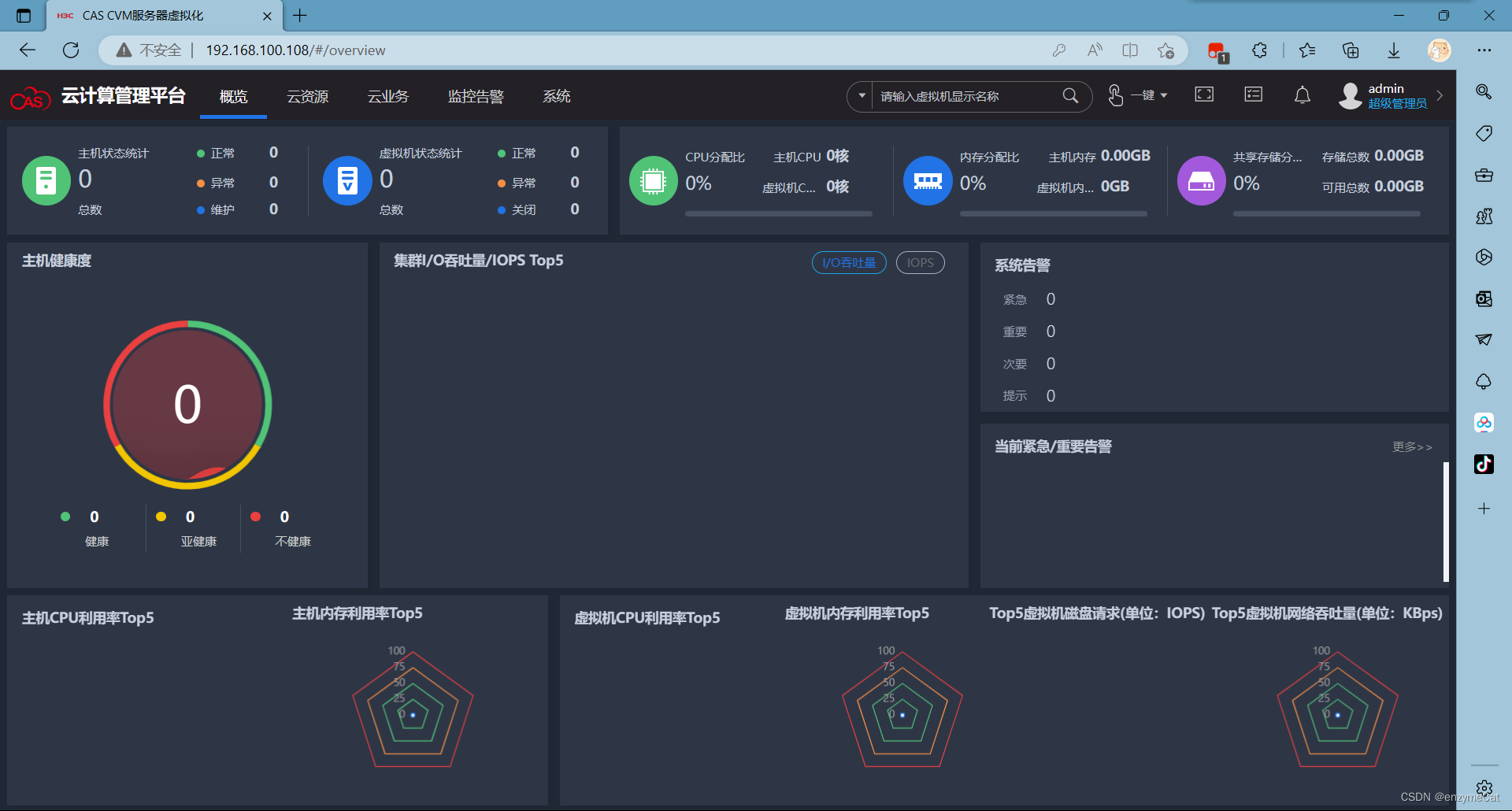1512x811 pixels.
Task: Open the collections icon
Action: [1351, 50]
